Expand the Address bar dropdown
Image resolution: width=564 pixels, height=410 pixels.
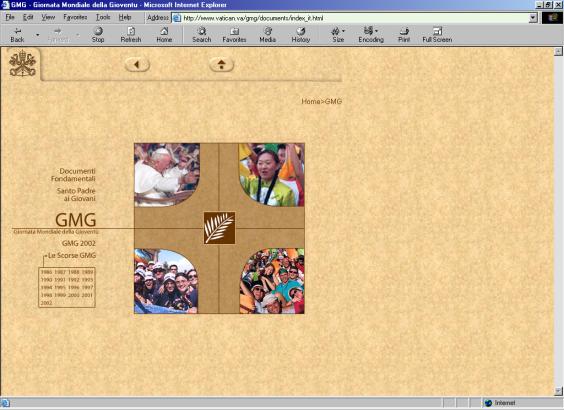tap(533, 18)
